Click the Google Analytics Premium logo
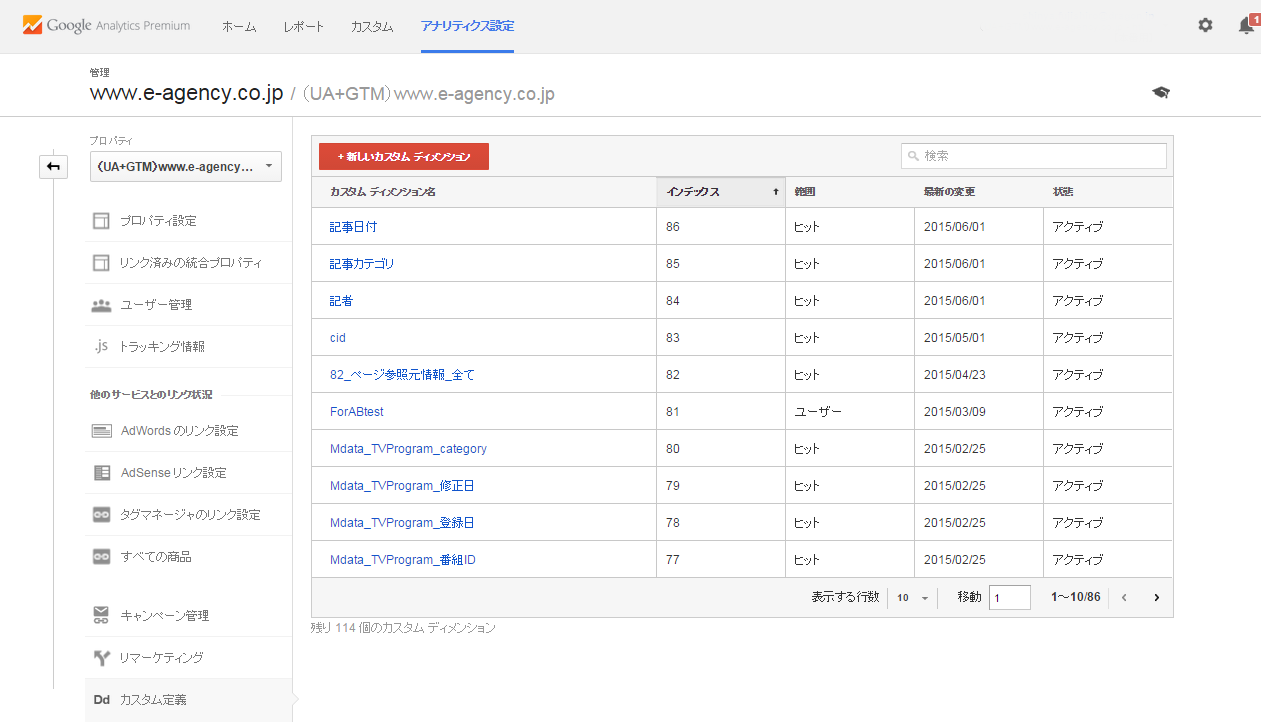 [x=106, y=26]
